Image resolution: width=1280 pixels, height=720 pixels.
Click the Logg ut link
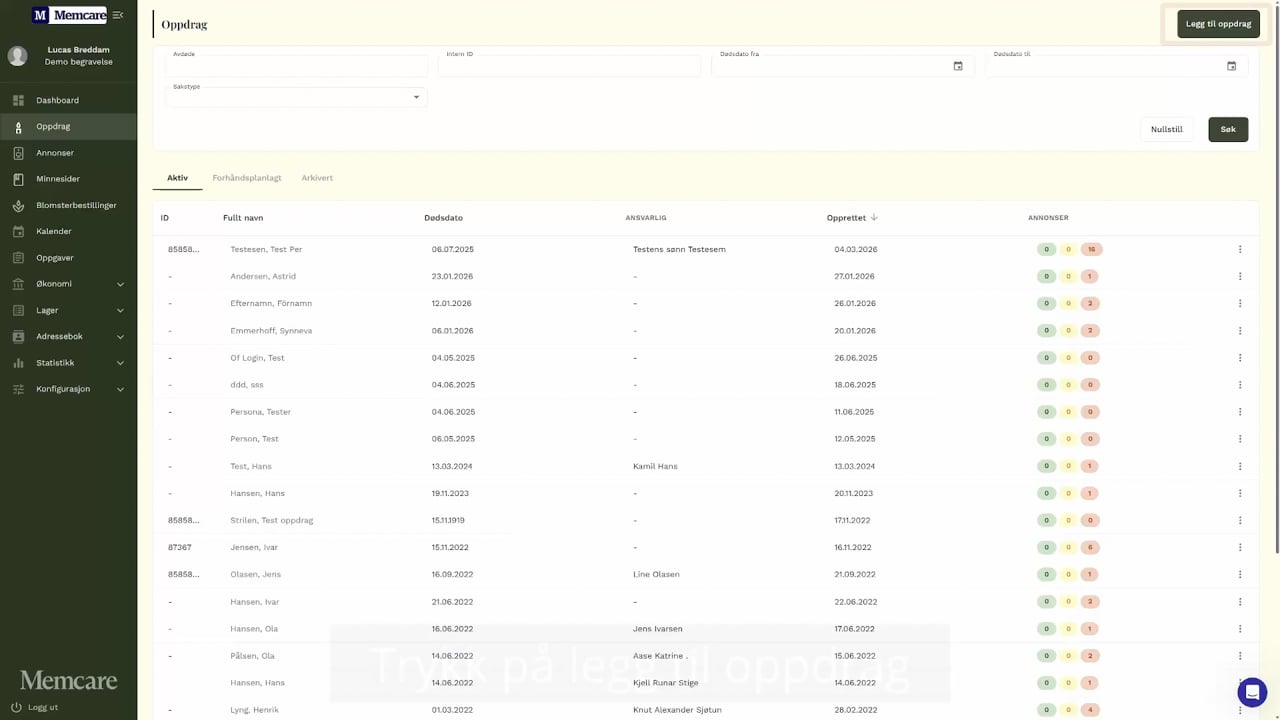pos(42,707)
